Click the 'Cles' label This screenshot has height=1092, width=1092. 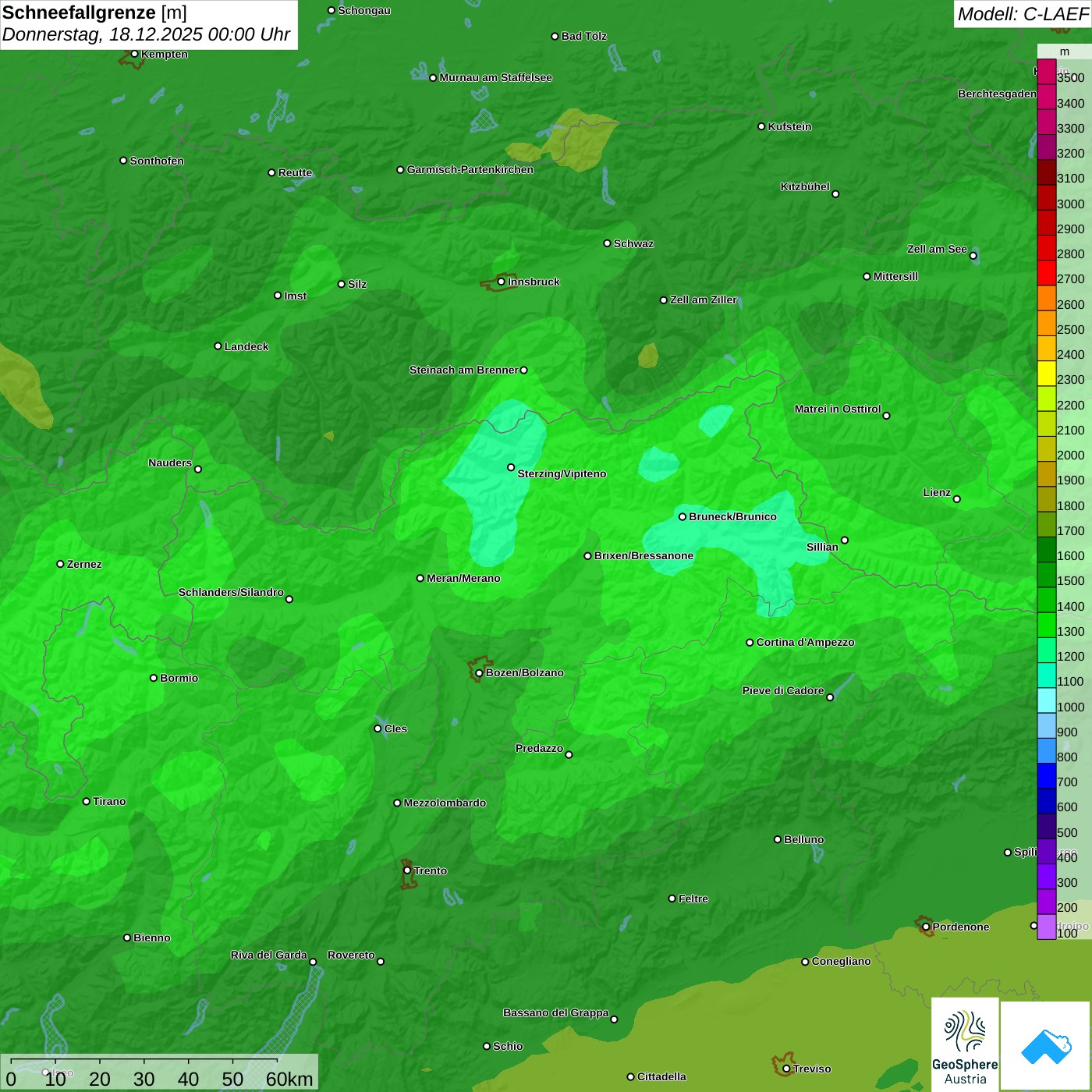pos(395,729)
